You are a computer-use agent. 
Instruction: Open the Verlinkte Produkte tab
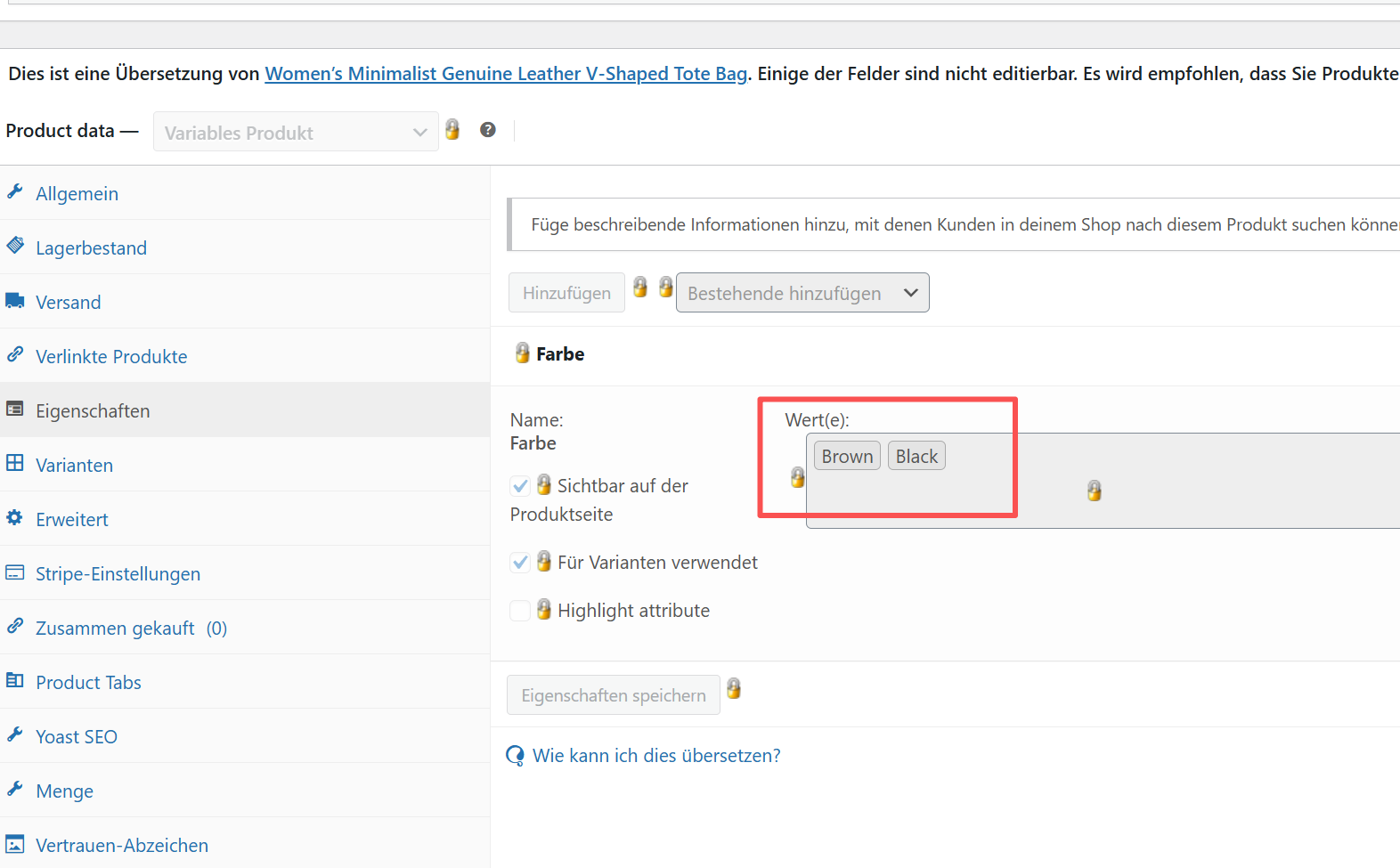111,357
